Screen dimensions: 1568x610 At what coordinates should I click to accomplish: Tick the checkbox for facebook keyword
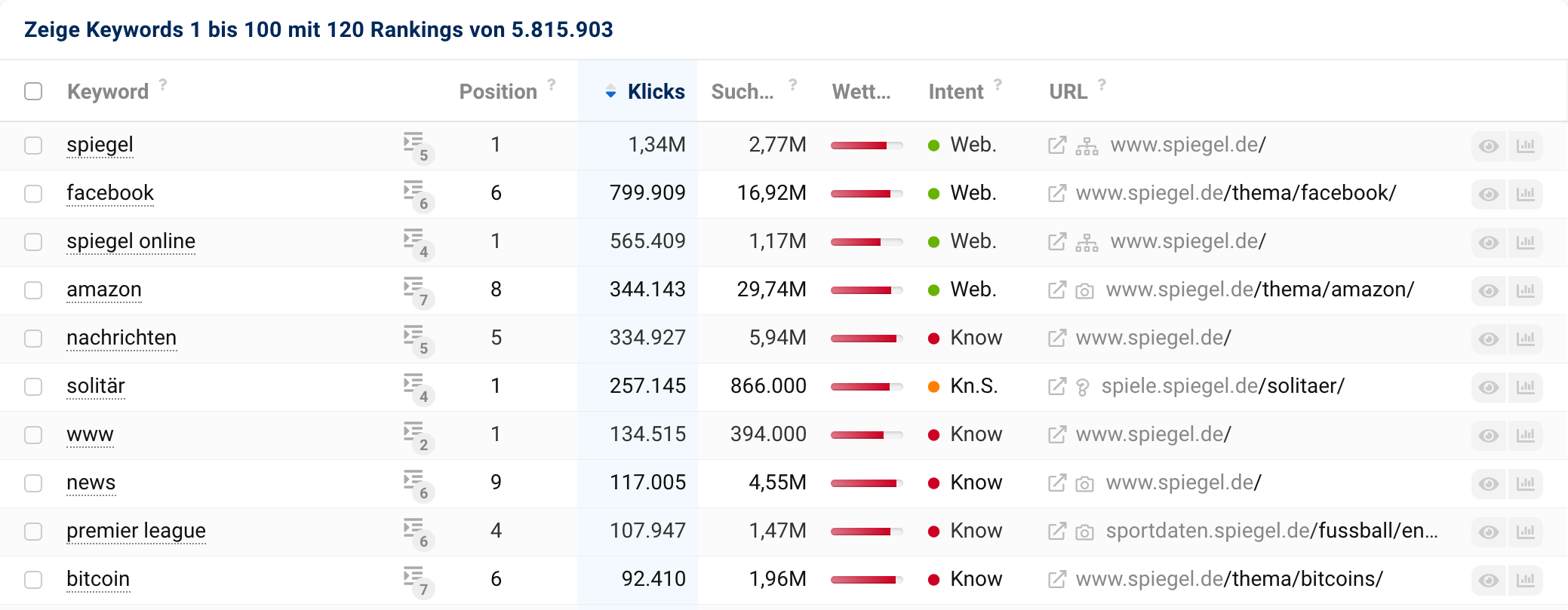pos(33,194)
